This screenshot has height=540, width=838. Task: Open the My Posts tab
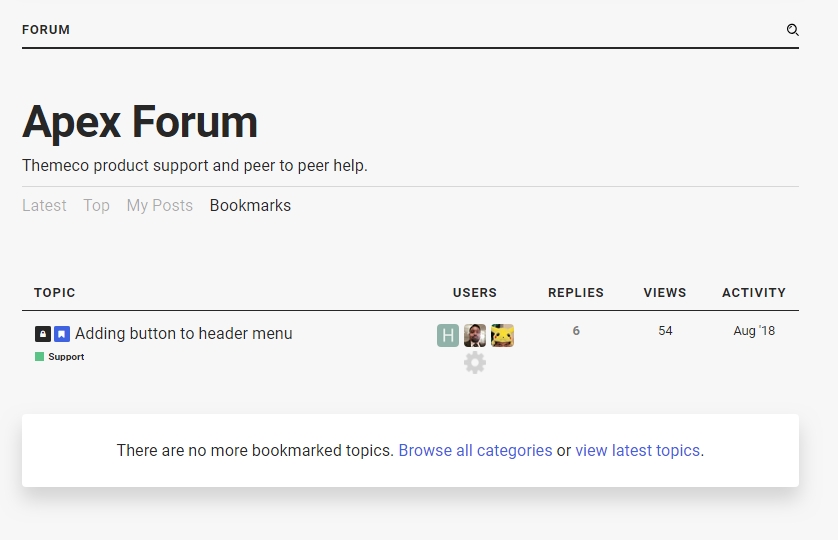coord(159,205)
